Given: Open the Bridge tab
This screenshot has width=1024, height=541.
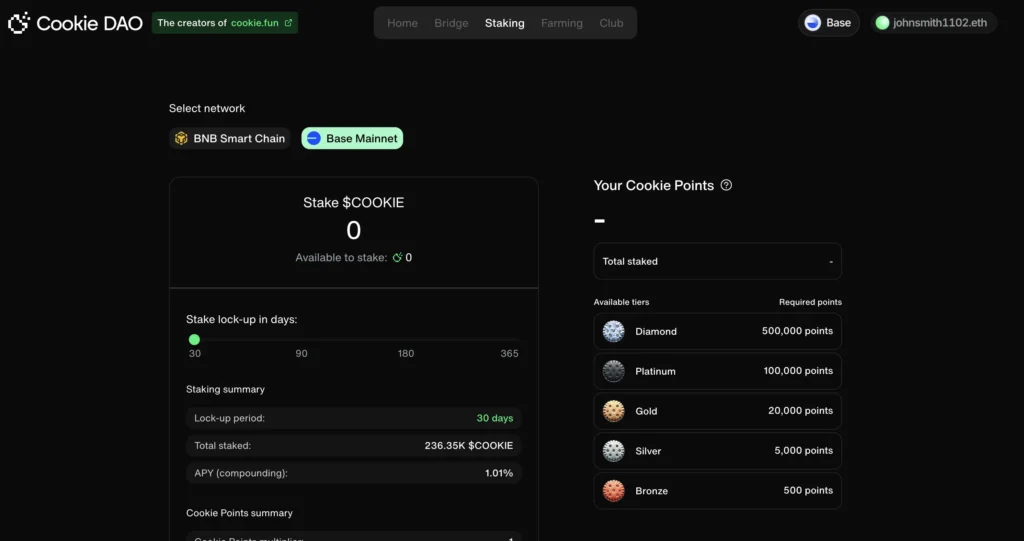Looking at the screenshot, I should [x=451, y=23].
